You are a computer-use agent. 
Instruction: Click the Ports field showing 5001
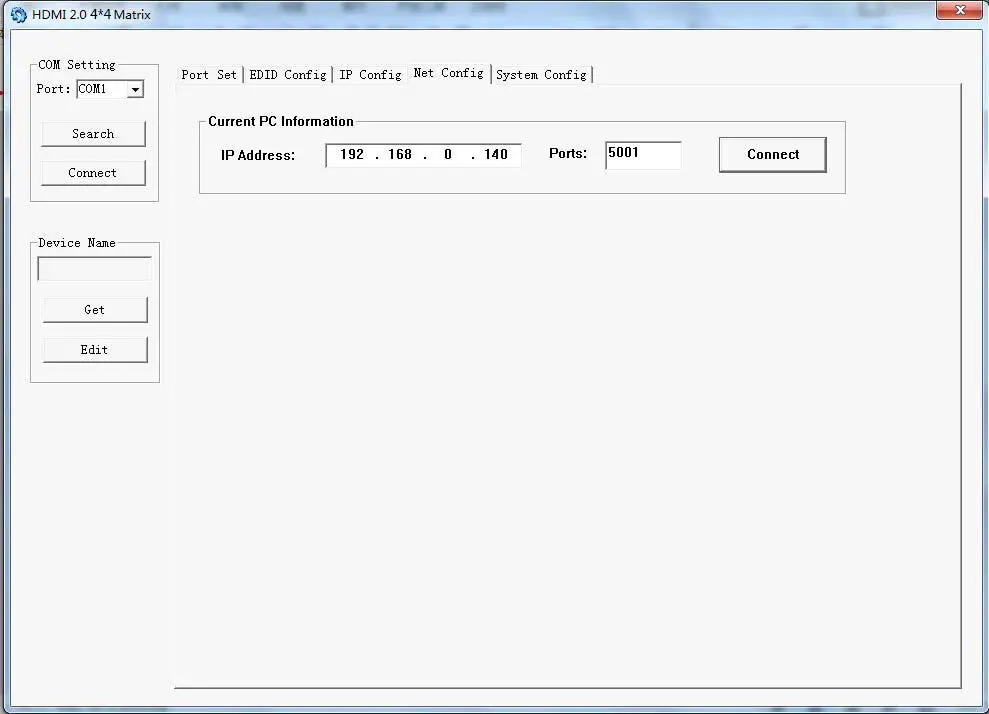(x=643, y=155)
